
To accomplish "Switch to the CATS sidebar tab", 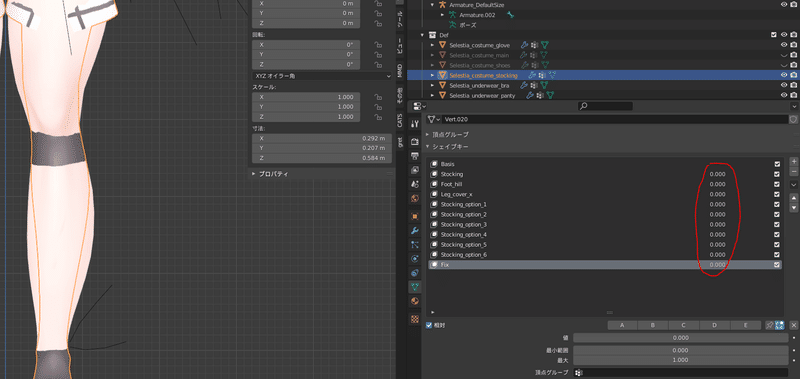I will pyautogui.click(x=401, y=121).
